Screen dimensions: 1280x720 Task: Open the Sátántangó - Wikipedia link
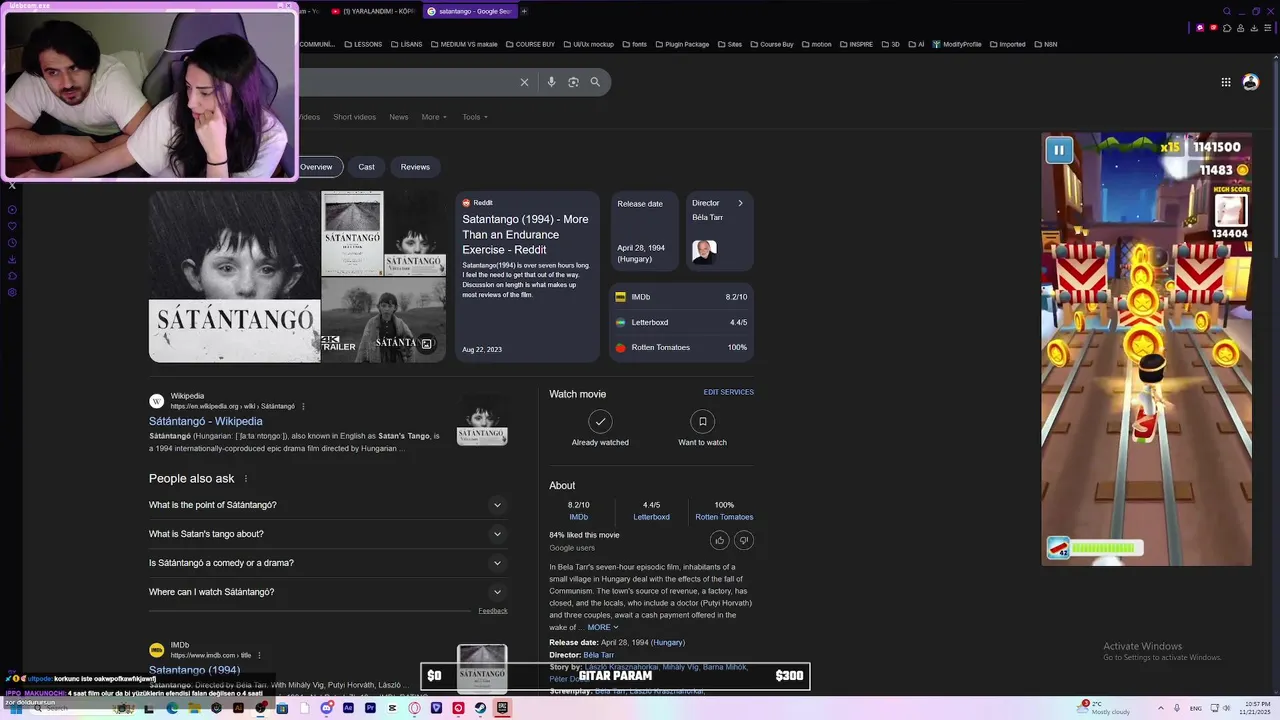[206, 421]
